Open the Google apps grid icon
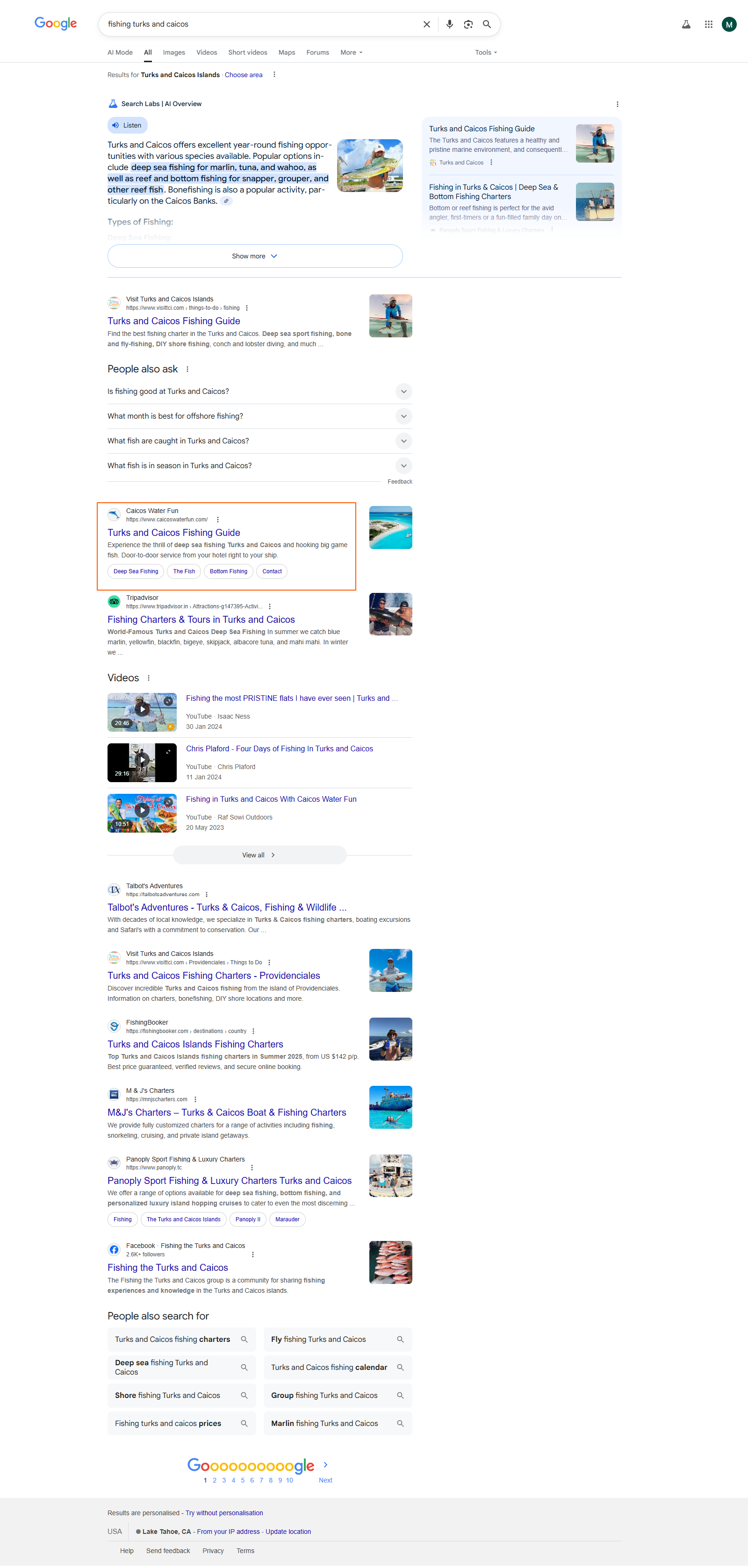The width and height of the screenshot is (748, 1568). point(708,24)
